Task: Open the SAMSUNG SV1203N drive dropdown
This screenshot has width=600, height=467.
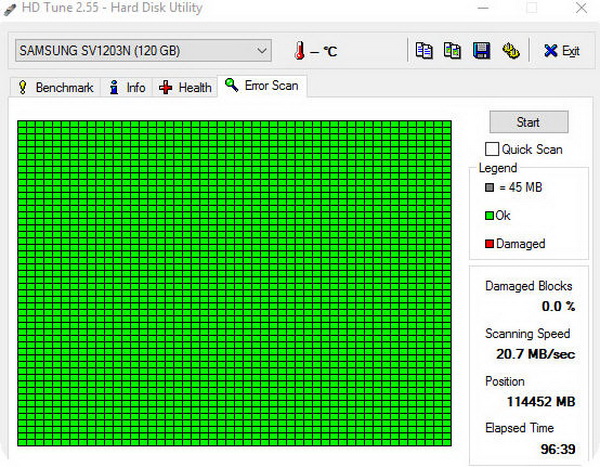Action: [142, 50]
